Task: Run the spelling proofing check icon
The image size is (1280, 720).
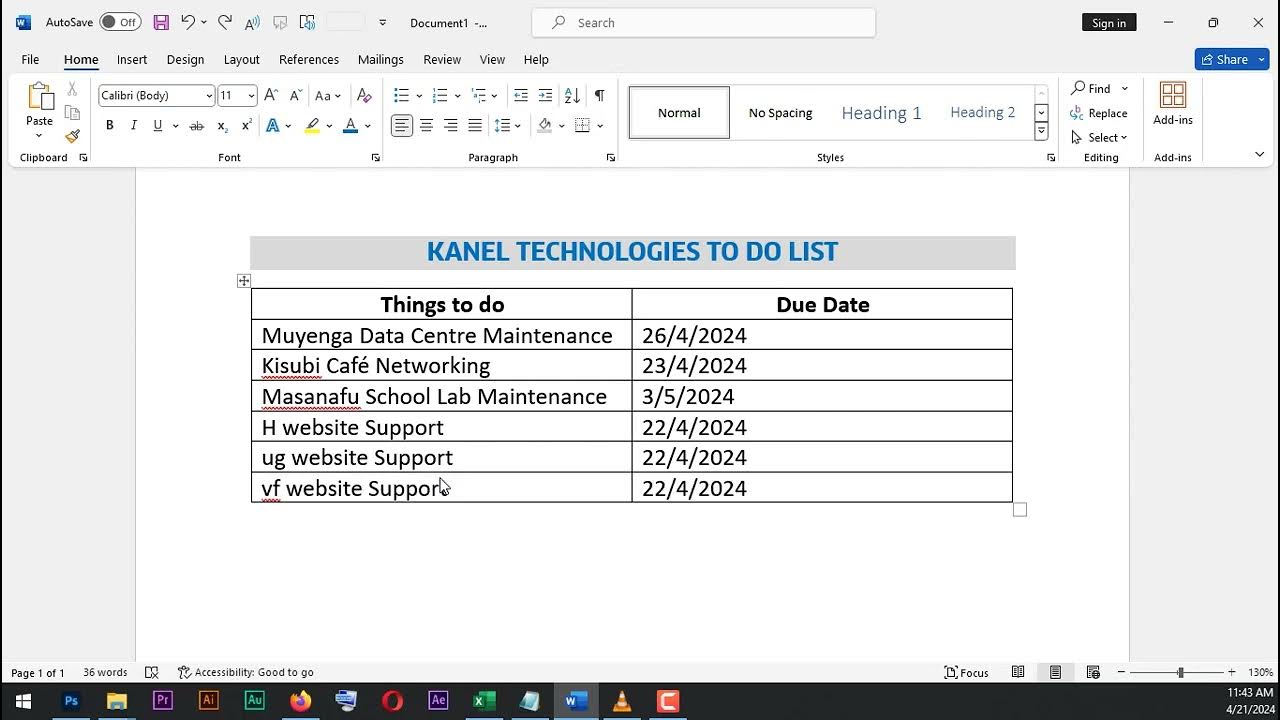Action: pos(152,673)
